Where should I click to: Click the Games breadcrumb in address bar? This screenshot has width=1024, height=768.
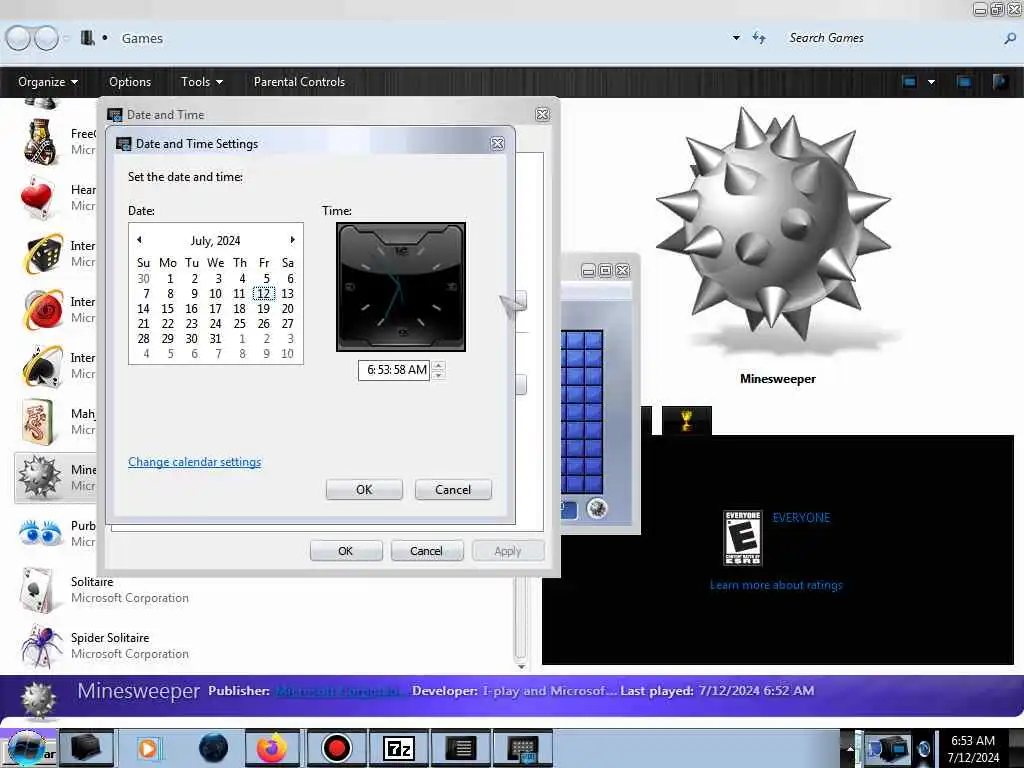click(x=142, y=39)
